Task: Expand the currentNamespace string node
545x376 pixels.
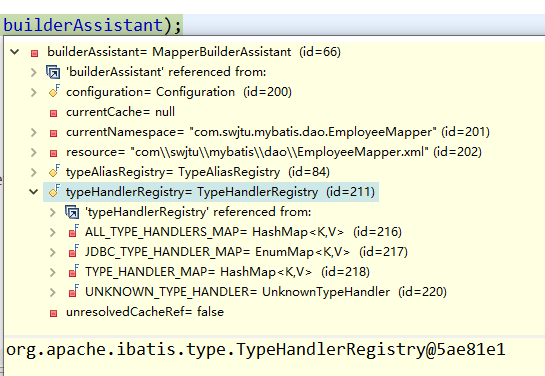Action: point(33,132)
